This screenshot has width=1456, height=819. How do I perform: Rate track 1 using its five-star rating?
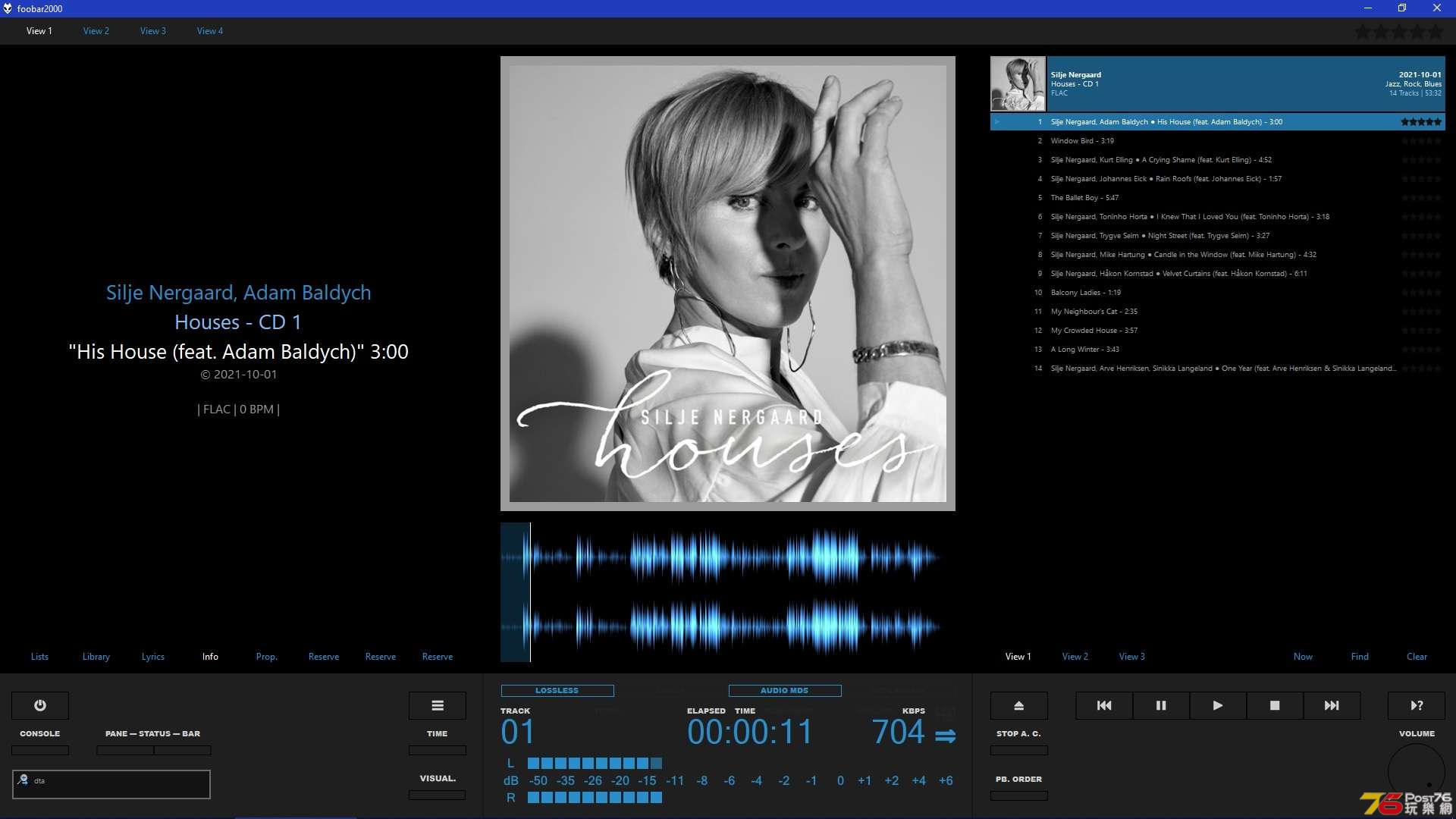click(1421, 122)
